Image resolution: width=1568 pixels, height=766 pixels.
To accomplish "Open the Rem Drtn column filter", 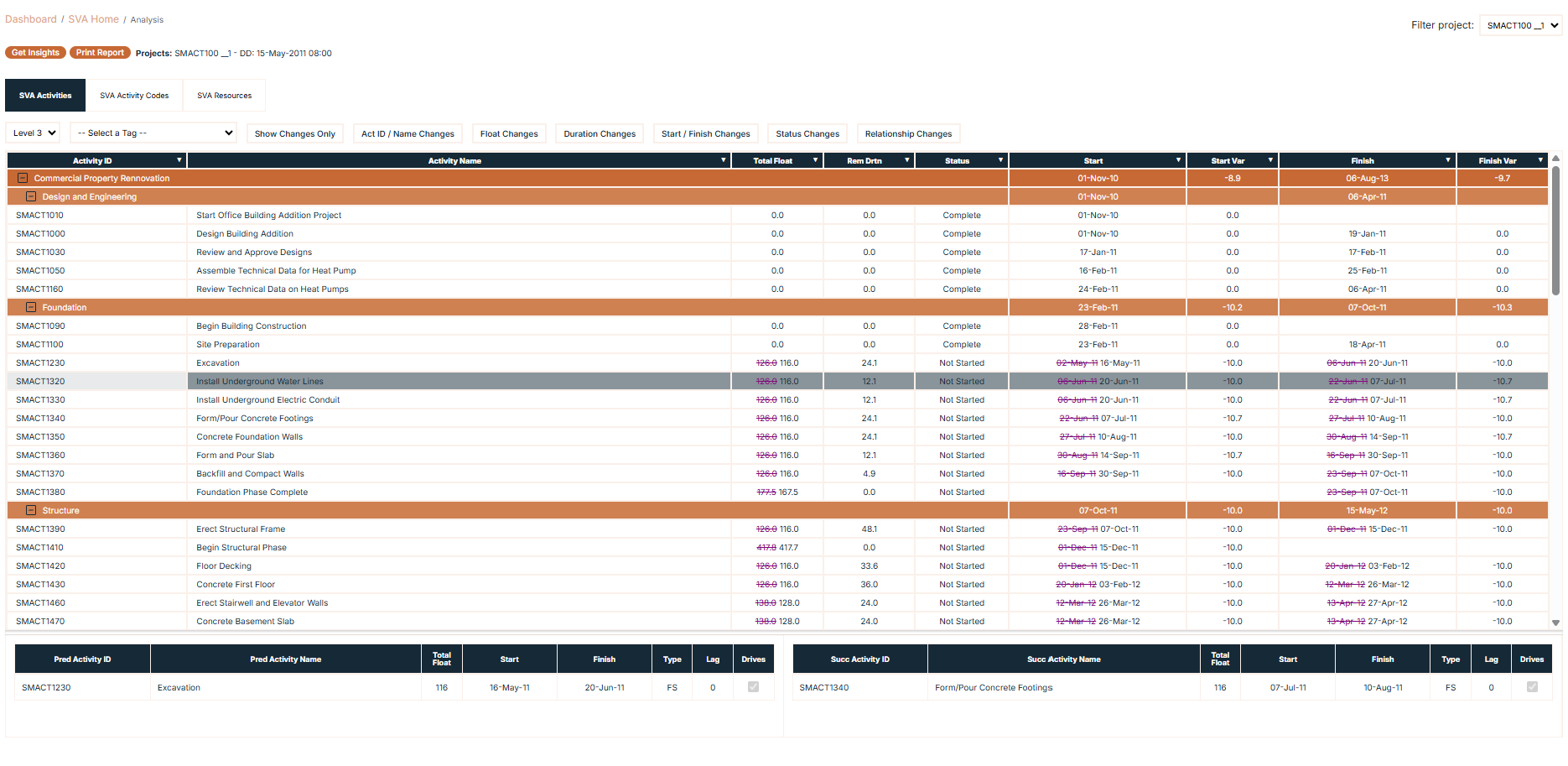I will 906,160.
